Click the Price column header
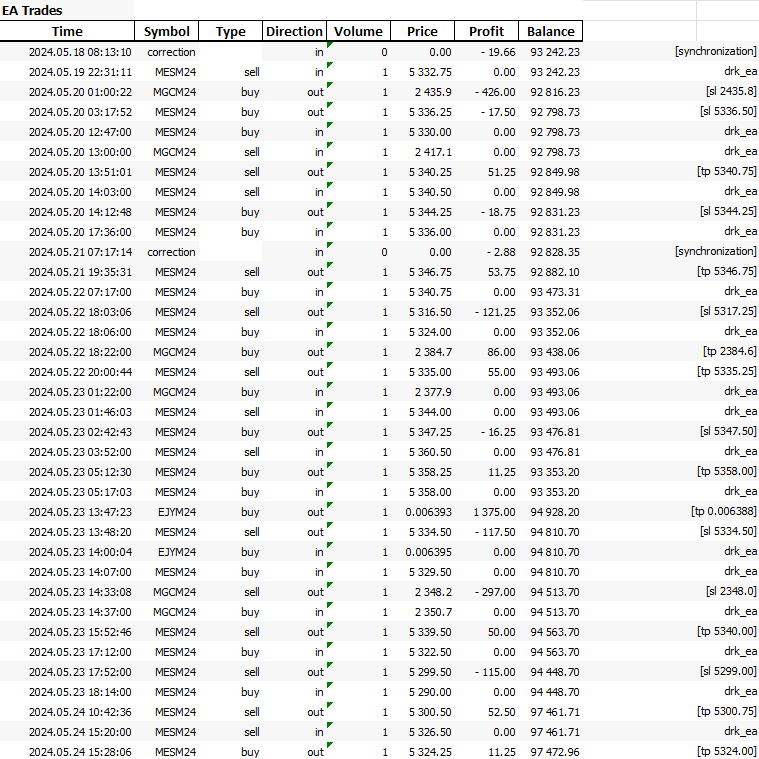 tap(422, 31)
